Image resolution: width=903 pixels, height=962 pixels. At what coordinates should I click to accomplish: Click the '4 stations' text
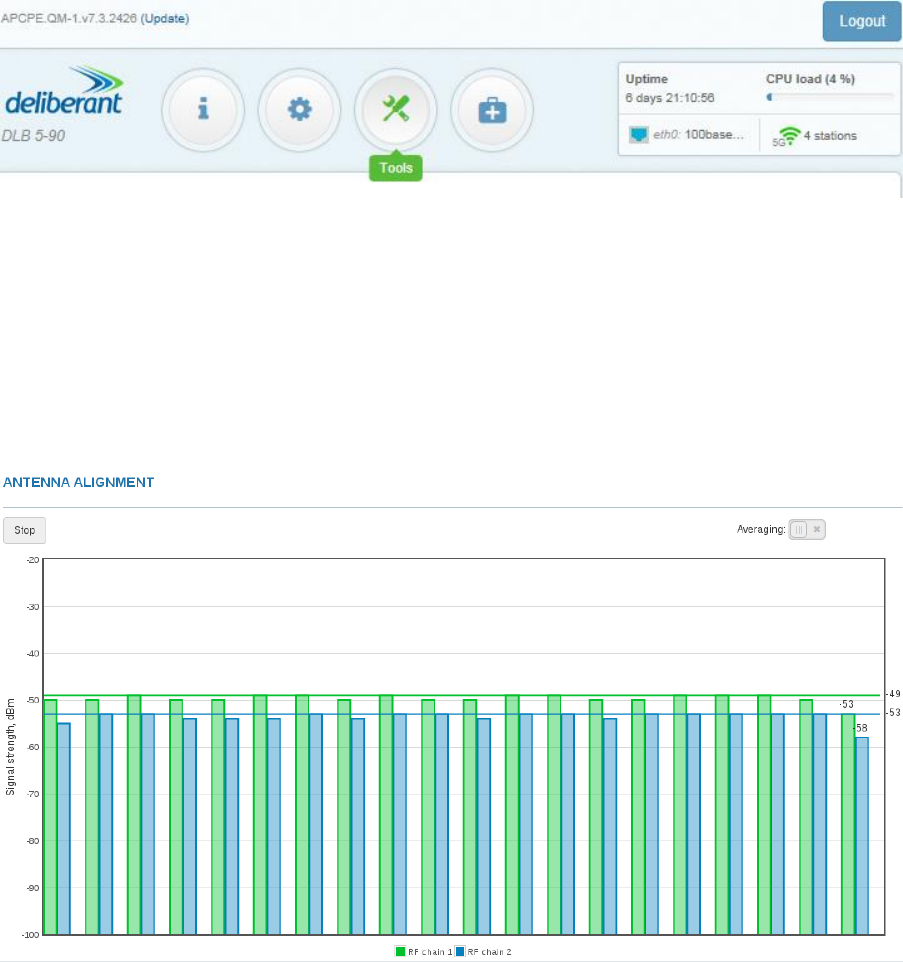click(x=830, y=136)
